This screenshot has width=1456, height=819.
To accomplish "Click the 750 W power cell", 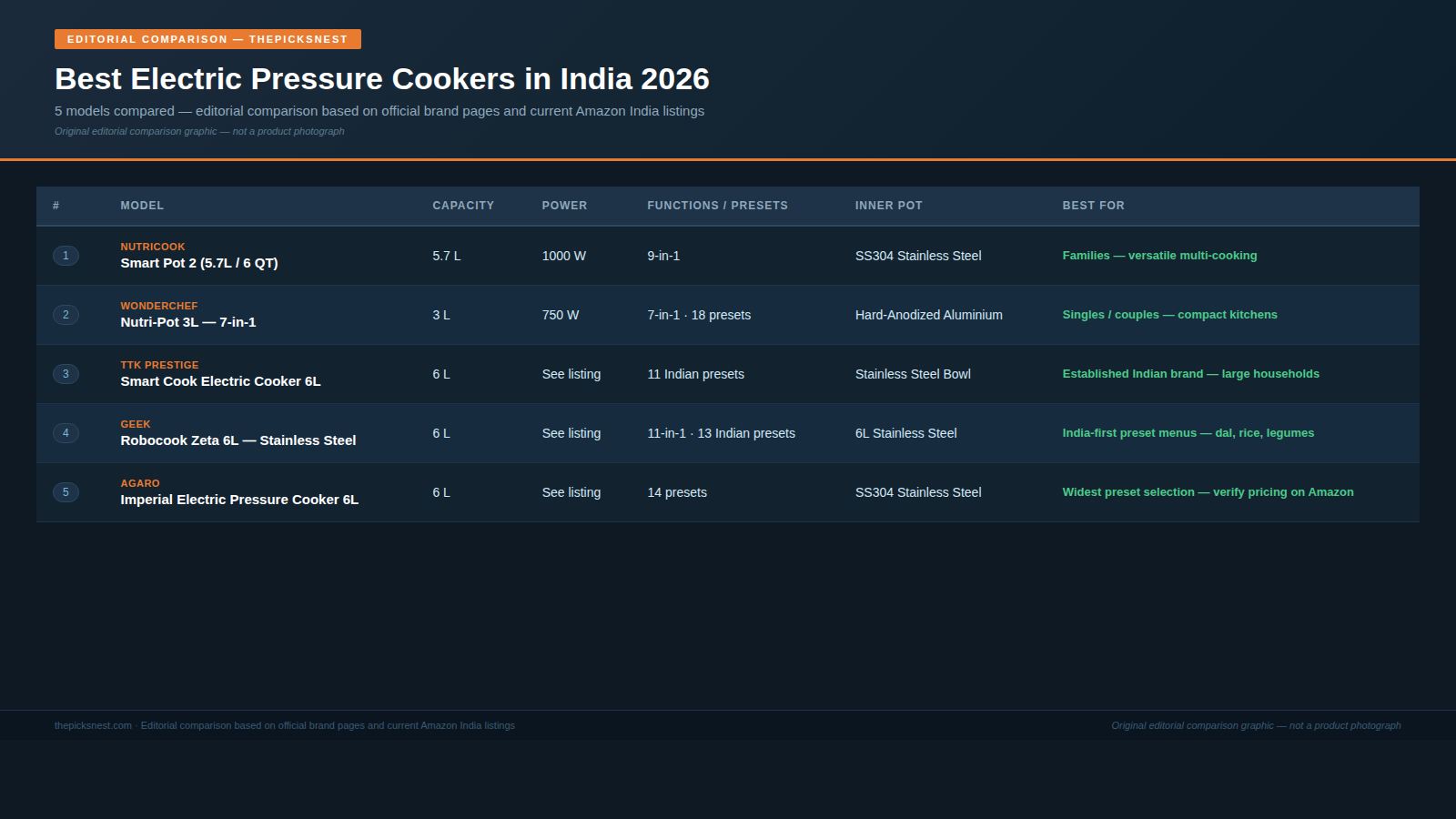I will (561, 315).
